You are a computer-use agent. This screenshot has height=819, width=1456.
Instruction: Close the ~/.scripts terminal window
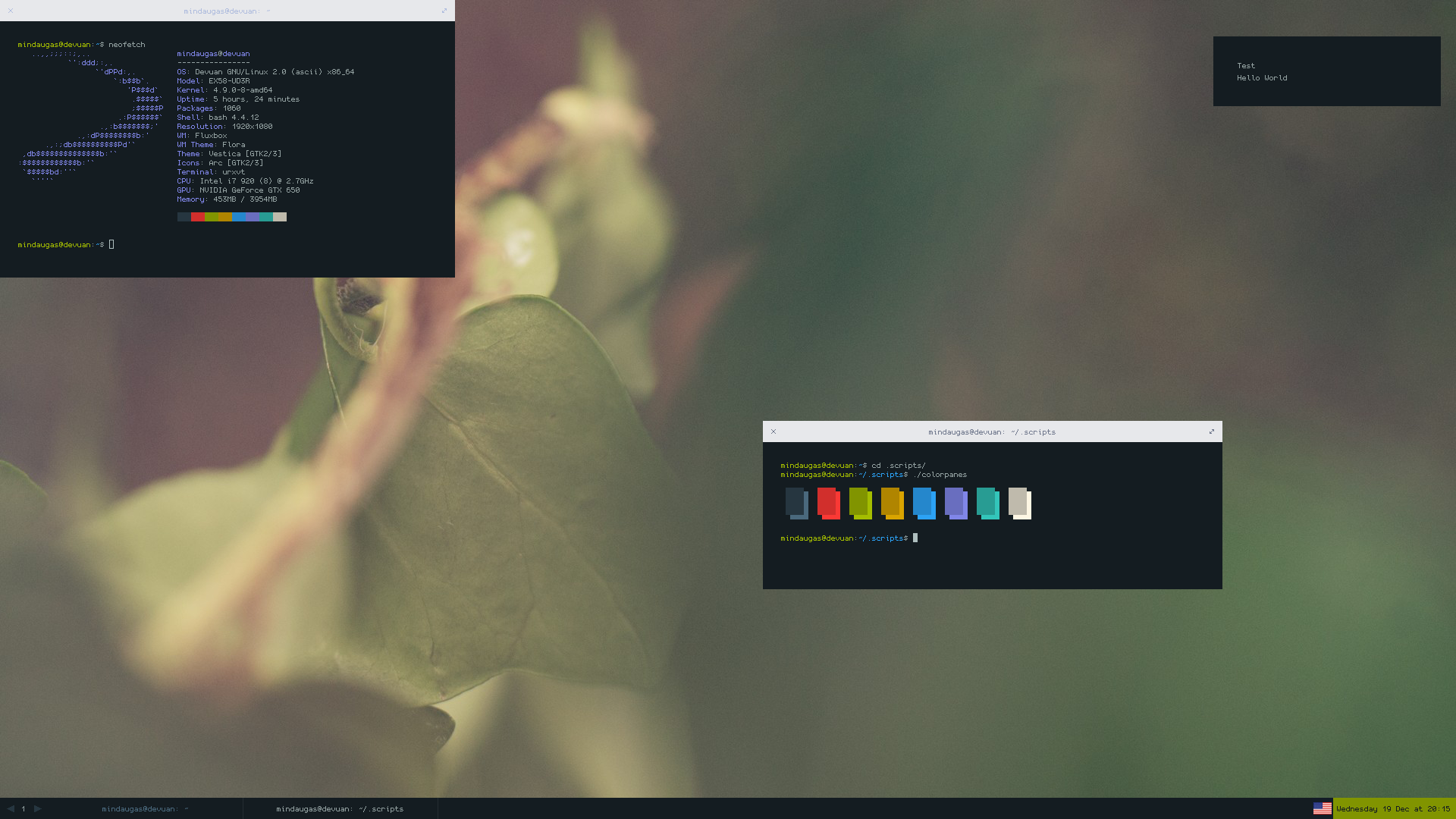(773, 431)
